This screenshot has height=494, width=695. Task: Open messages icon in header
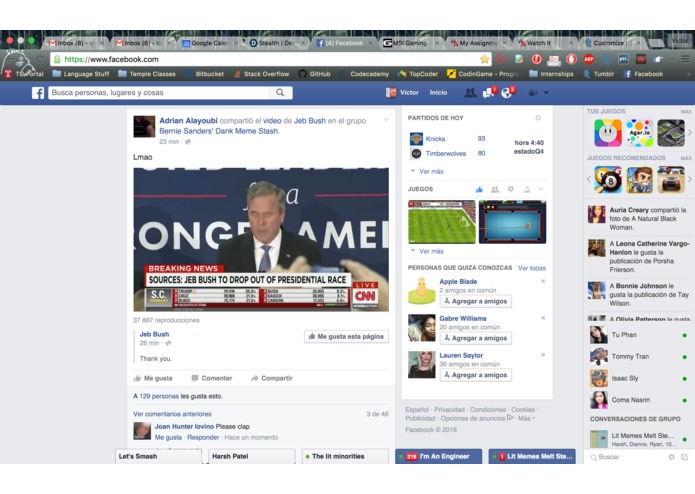(488, 93)
